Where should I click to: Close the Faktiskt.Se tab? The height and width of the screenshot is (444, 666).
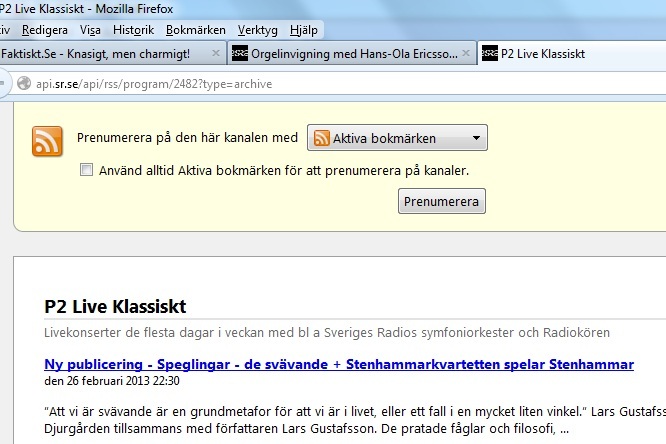click(216, 53)
